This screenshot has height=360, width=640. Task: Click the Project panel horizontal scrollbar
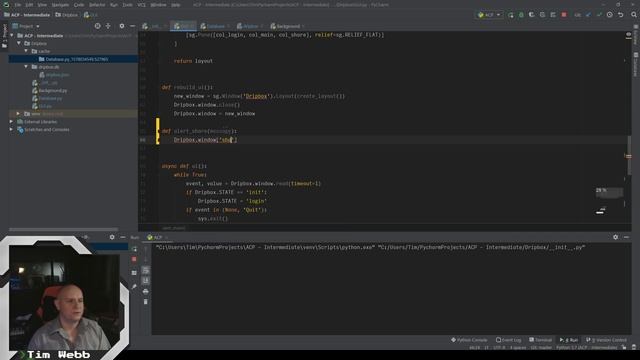(63, 229)
